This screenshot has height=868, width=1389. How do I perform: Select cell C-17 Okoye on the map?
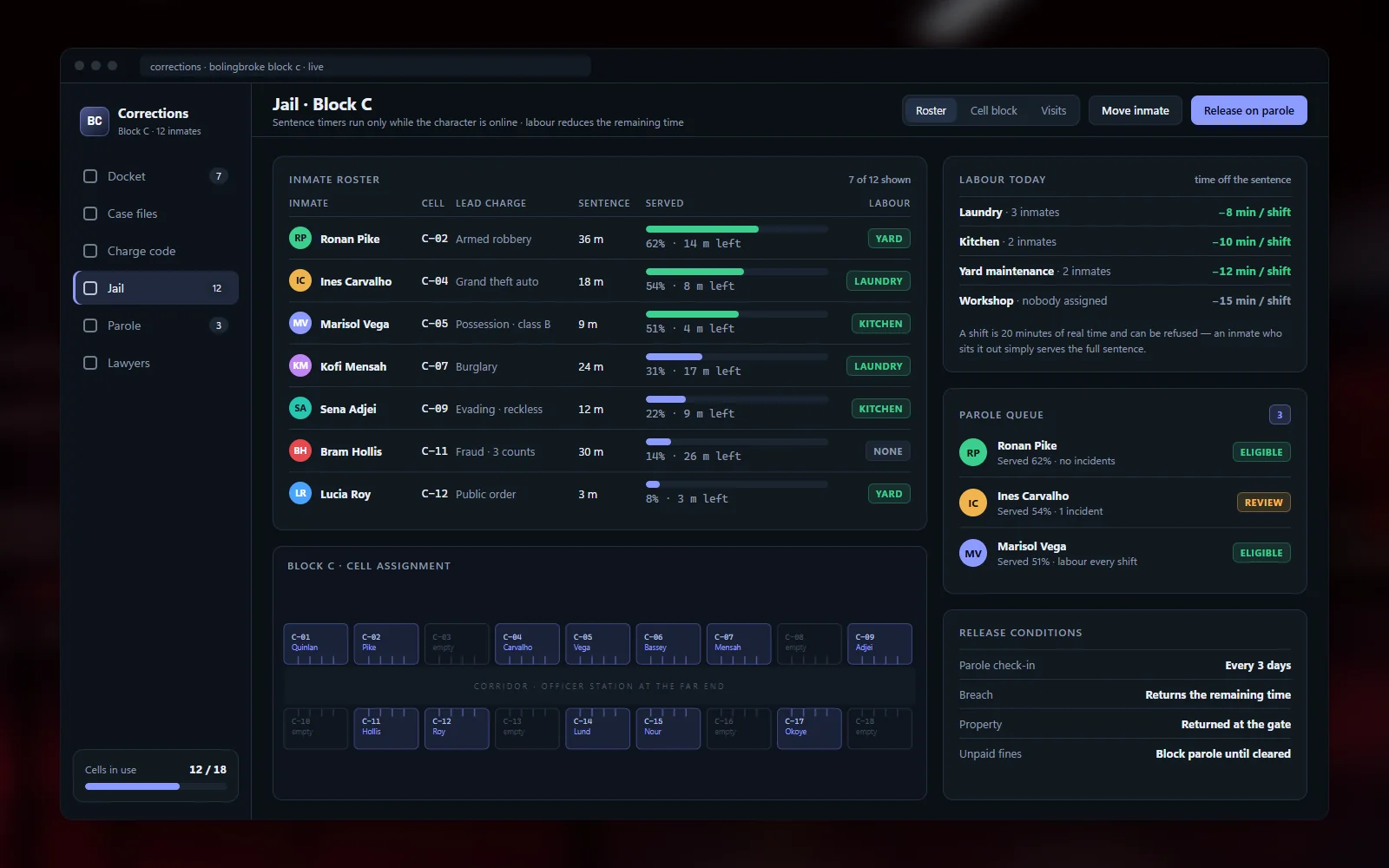[809, 728]
